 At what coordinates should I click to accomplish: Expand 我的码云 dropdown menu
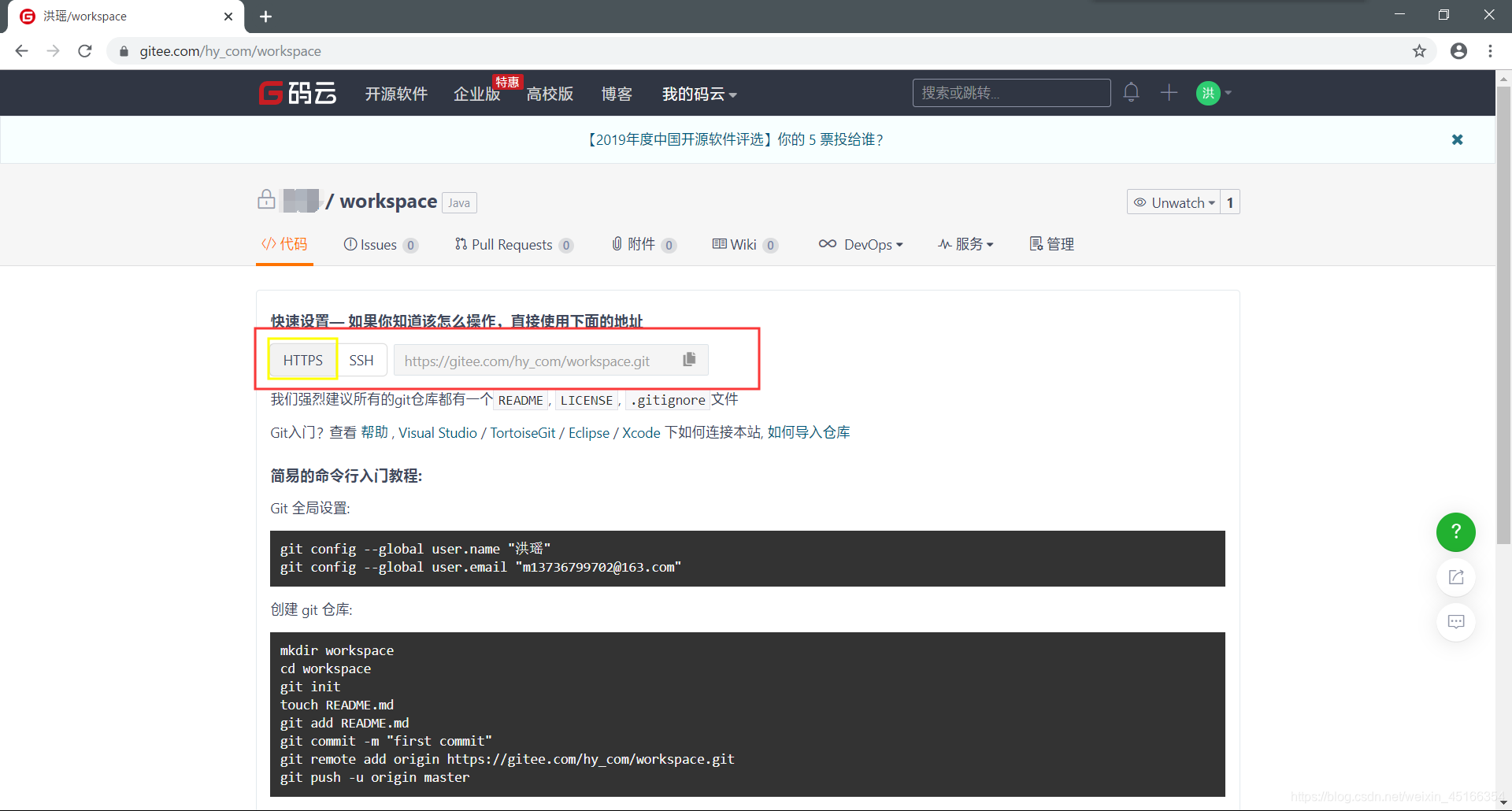tap(699, 94)
